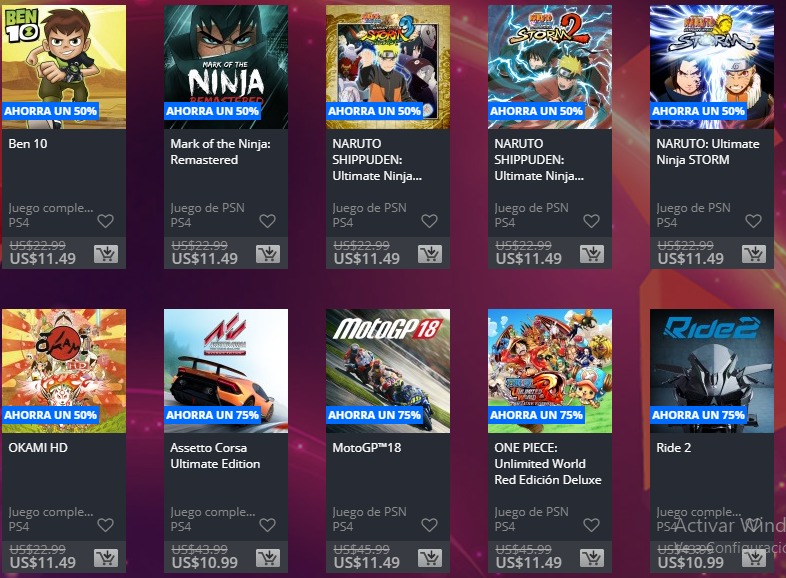Add Mark of the Ninja to cart
This screenshot has width=786, height=578.
(x=268, y=254)
